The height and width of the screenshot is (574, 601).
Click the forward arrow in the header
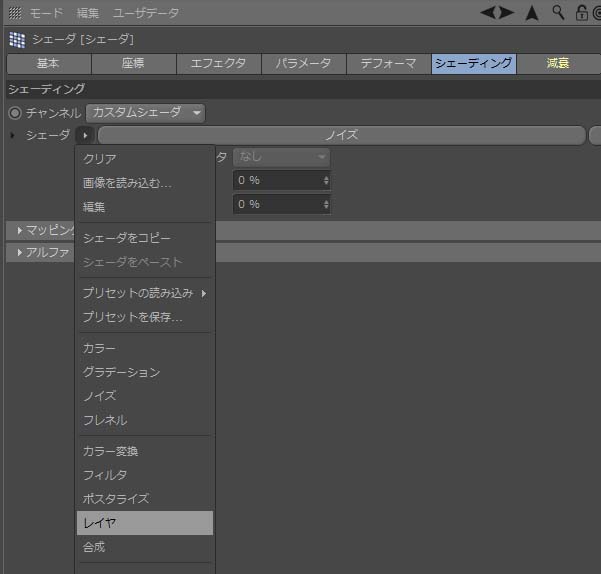coord(507,12)
